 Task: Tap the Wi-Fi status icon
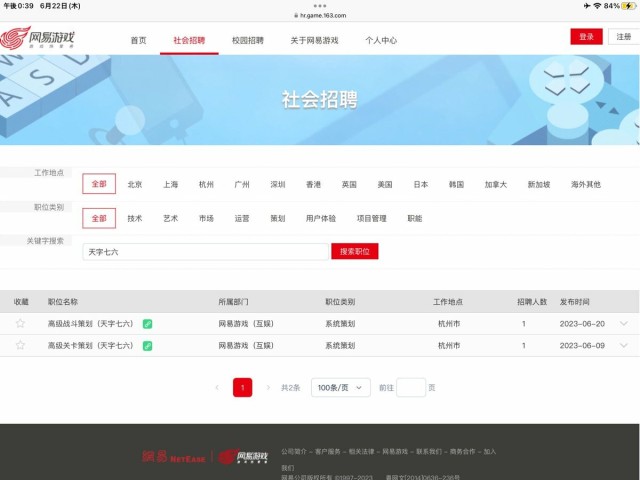(x=597, y=6)
